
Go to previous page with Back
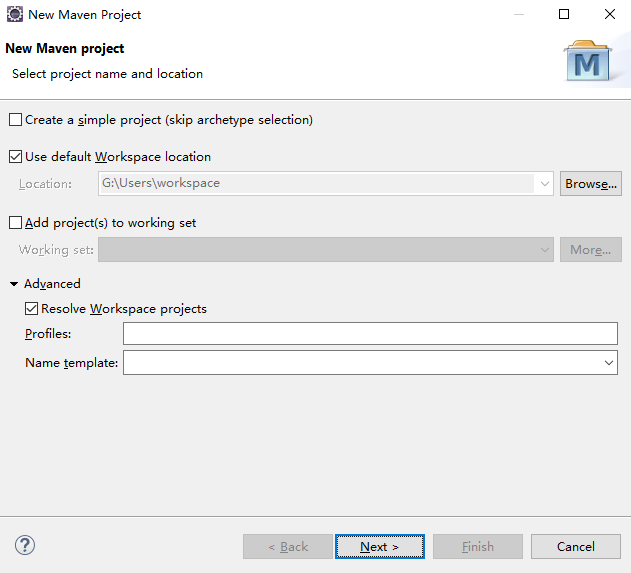coord(288,546)
